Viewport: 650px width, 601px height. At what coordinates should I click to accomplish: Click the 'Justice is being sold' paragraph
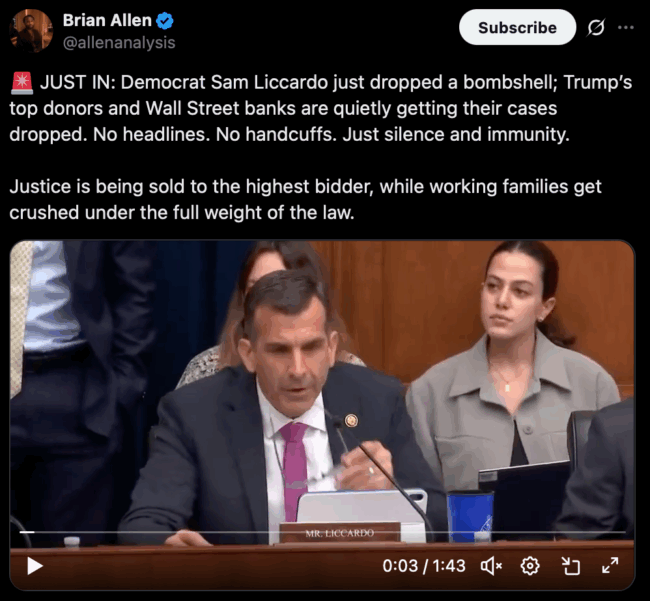click(x=305, y=199)
